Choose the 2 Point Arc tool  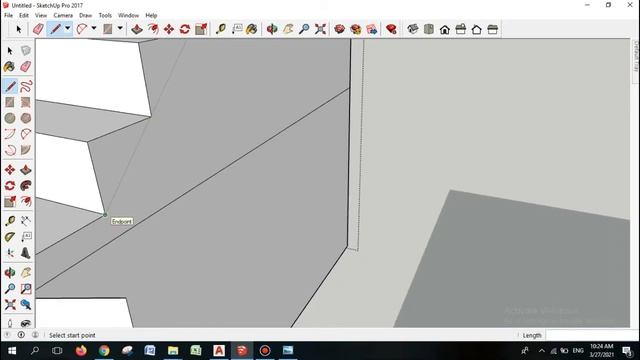click(x=26, y=134)
